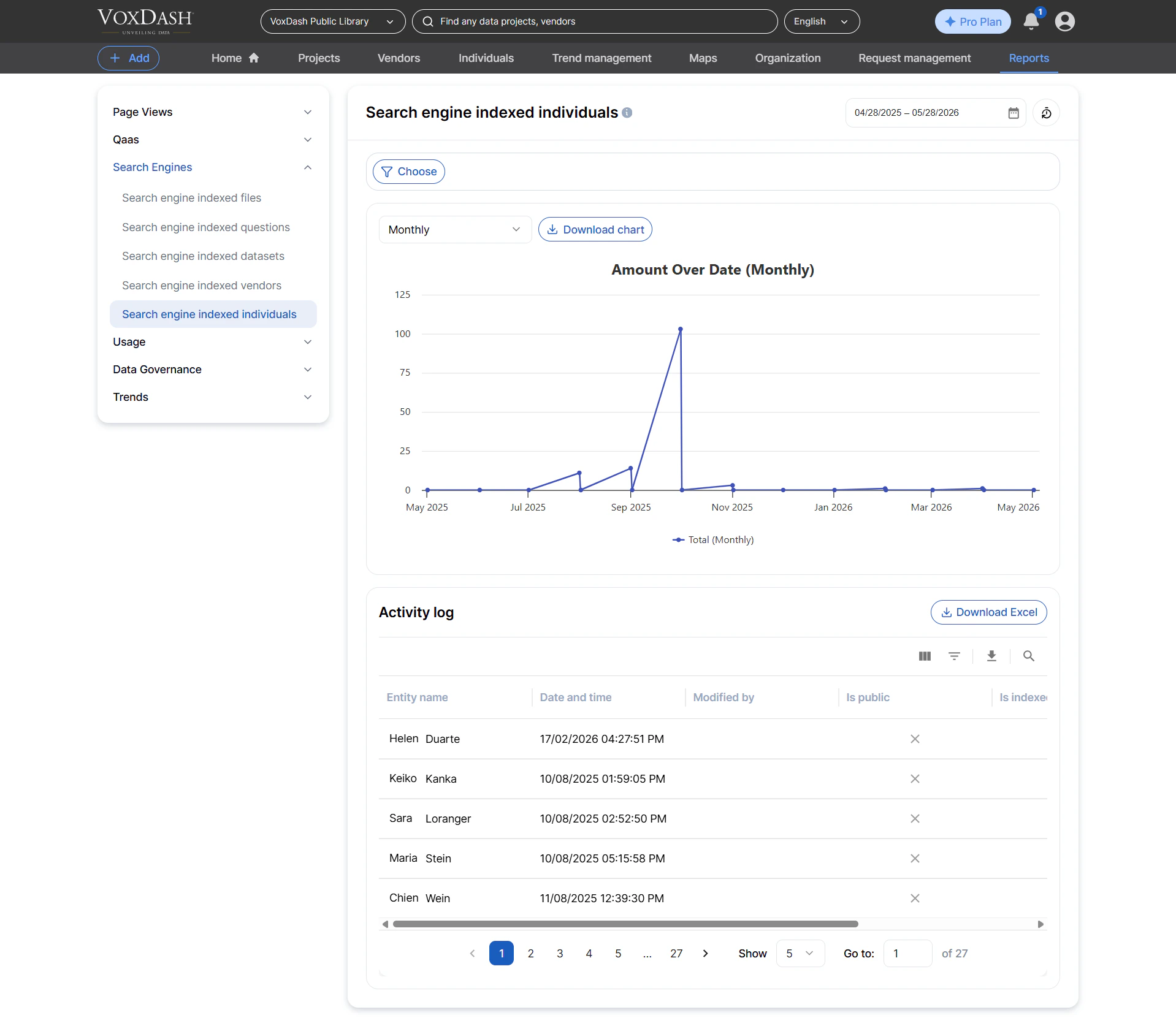Open the Request management tab
Screen dimensions: 1176x1034
(914, 58)
